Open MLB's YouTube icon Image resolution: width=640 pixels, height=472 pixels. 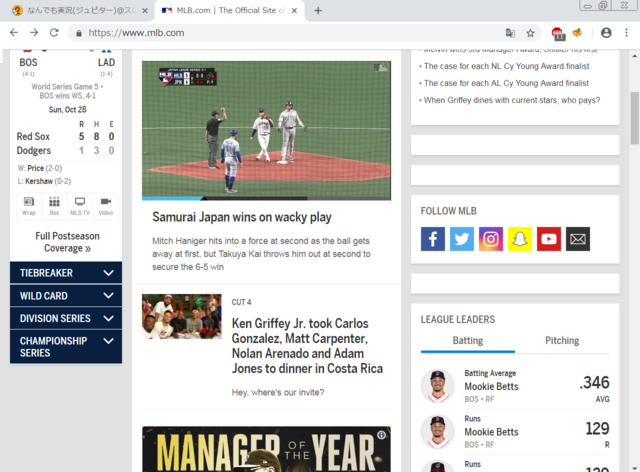click(549, 239)
